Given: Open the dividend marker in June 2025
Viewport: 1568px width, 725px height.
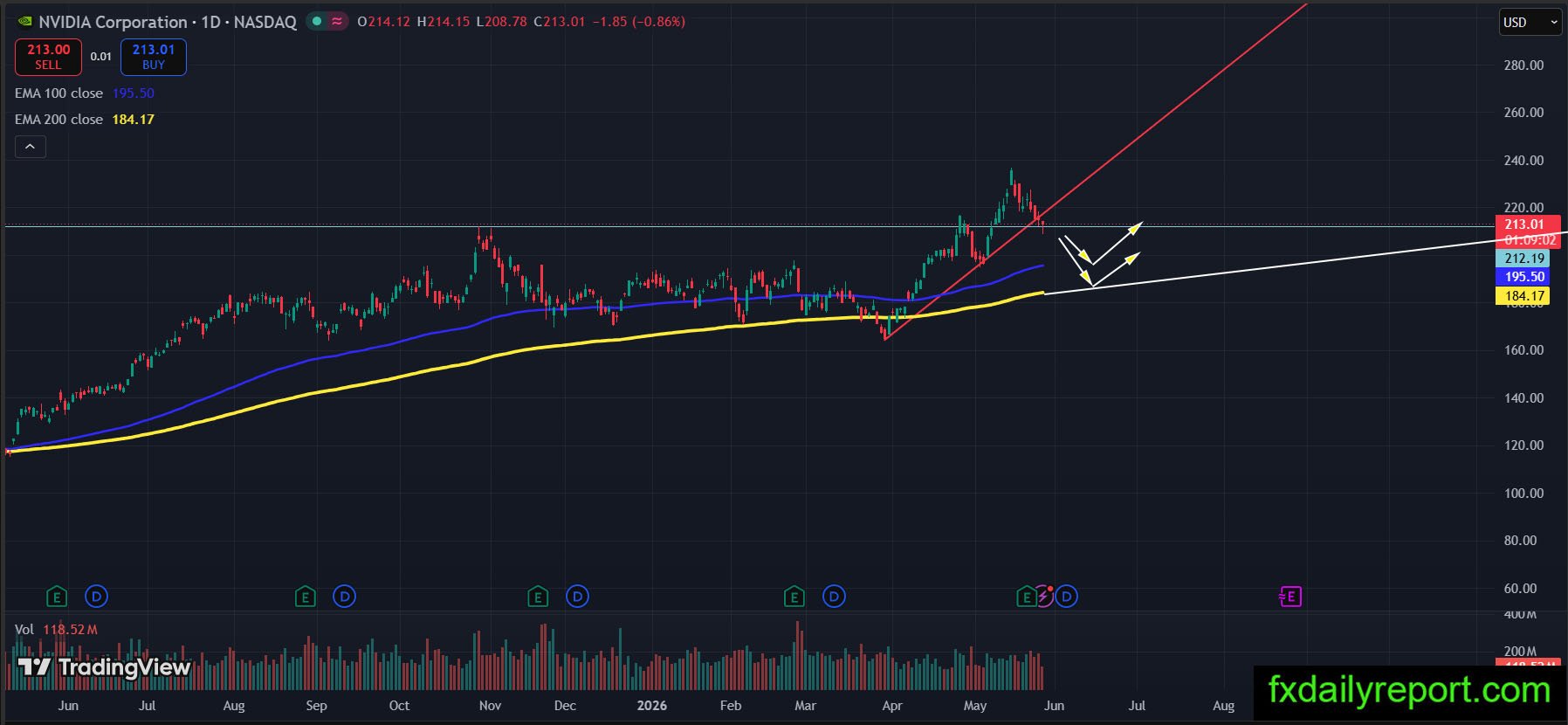Looking at the screenshot, I should tap(96, 597).
